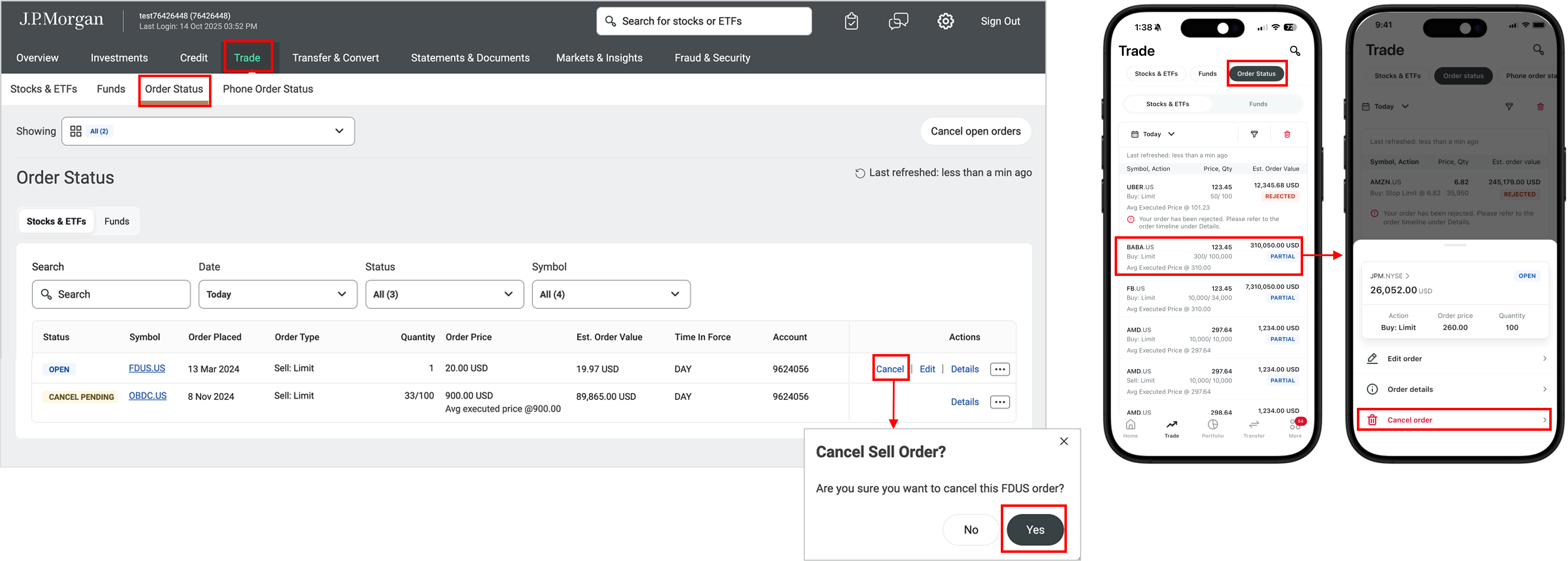Click the order Search input field
This screenshot has width=1568, height=561.
coord(111,294)
